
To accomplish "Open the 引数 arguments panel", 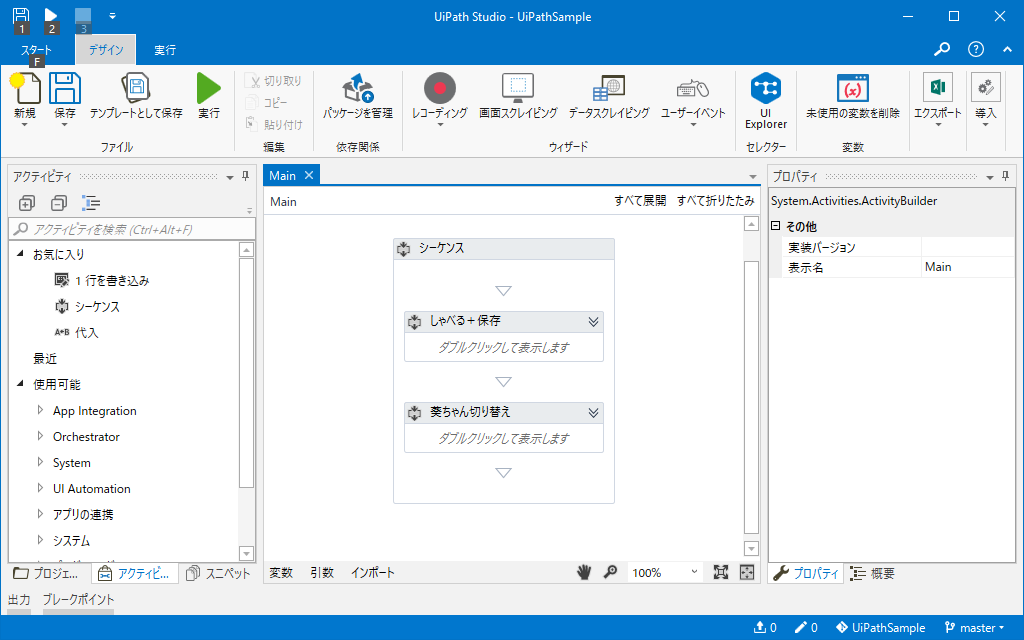I will click(322, 573).
